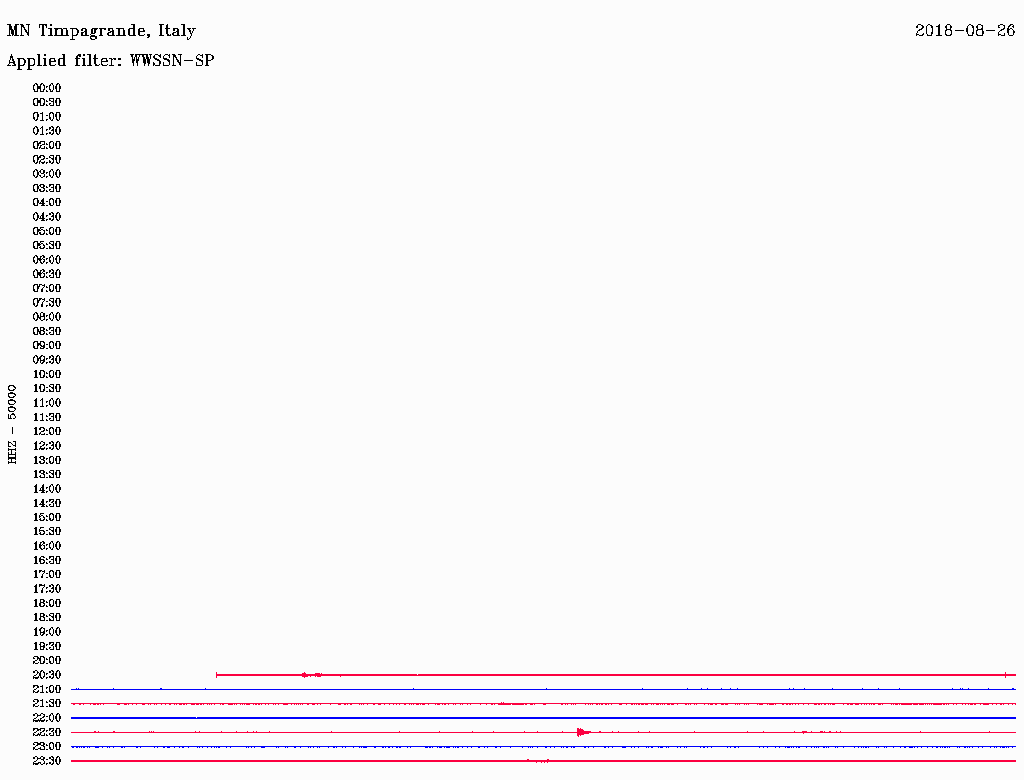The width and height of the screenshot is (1024, 780).
Task: Select the 02:30 time label
Action: tap(47, 159)
